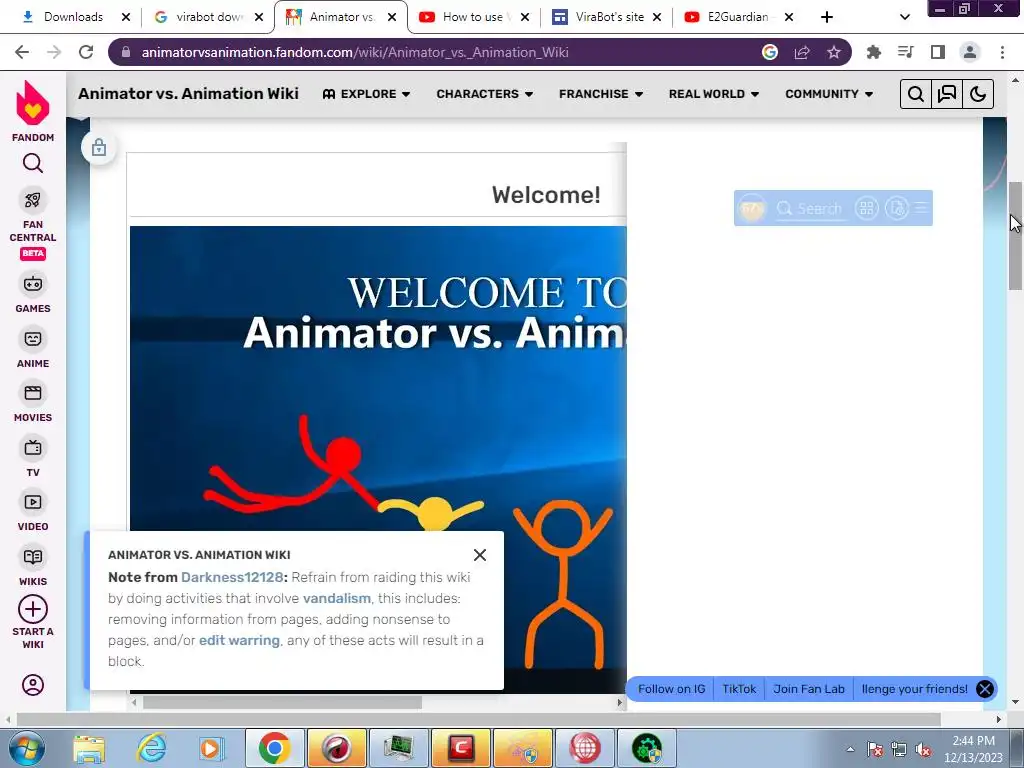Open the Windows Start menu

click(x=26, y=749)
